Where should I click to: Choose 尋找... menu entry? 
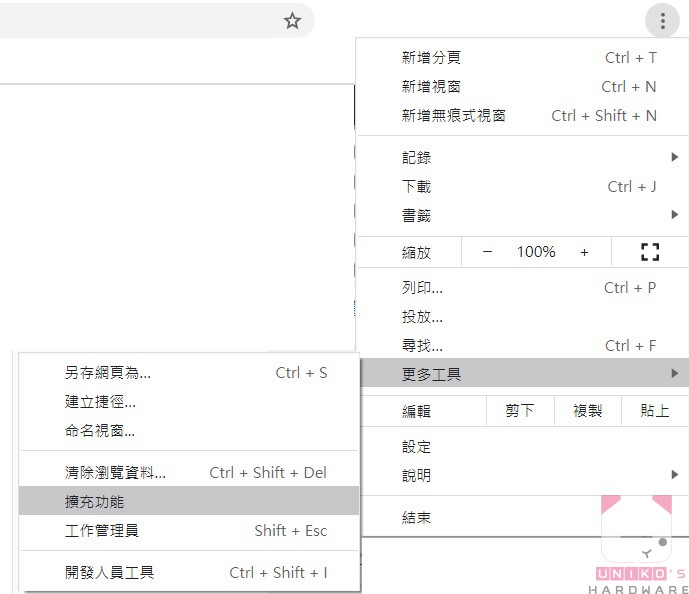[x=522, y=345]
